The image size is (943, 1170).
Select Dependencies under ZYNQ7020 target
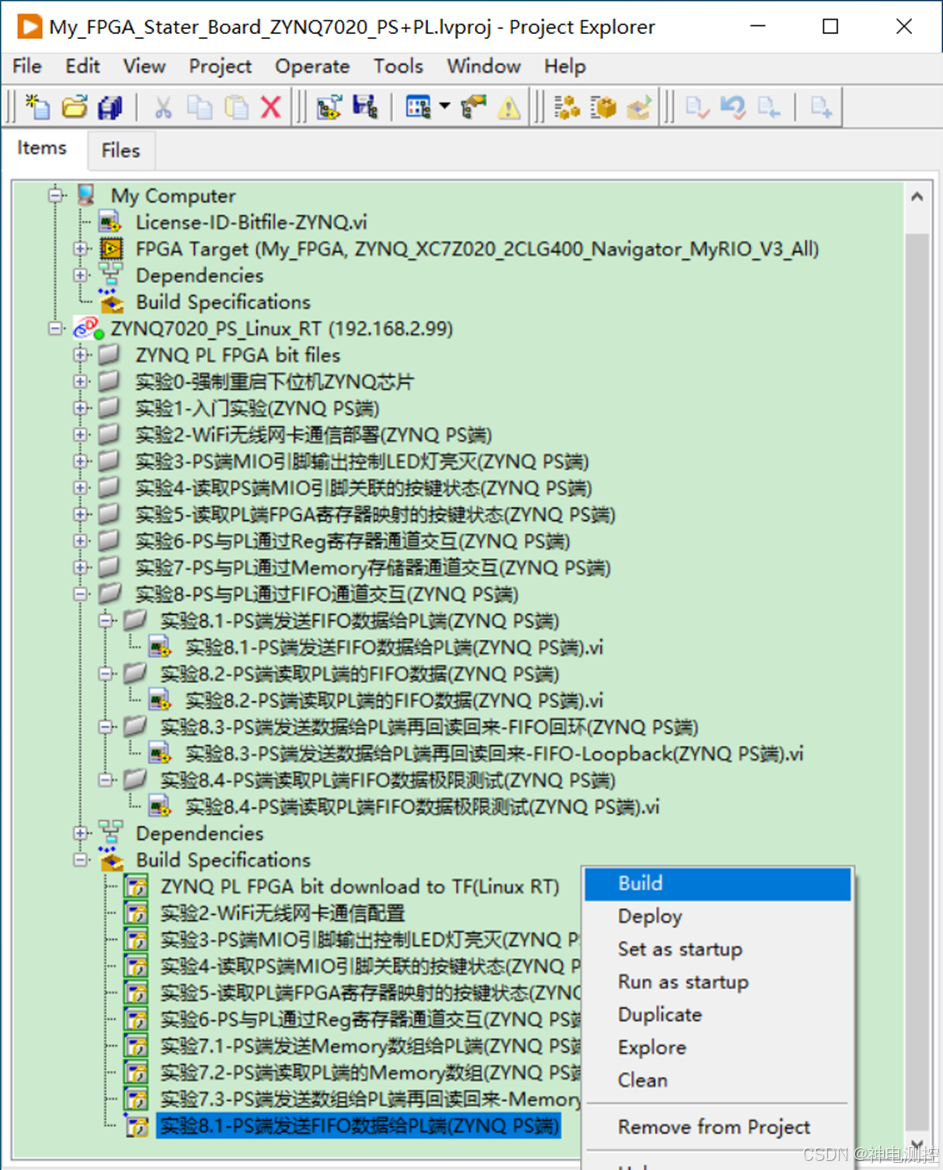pos(199,833)
